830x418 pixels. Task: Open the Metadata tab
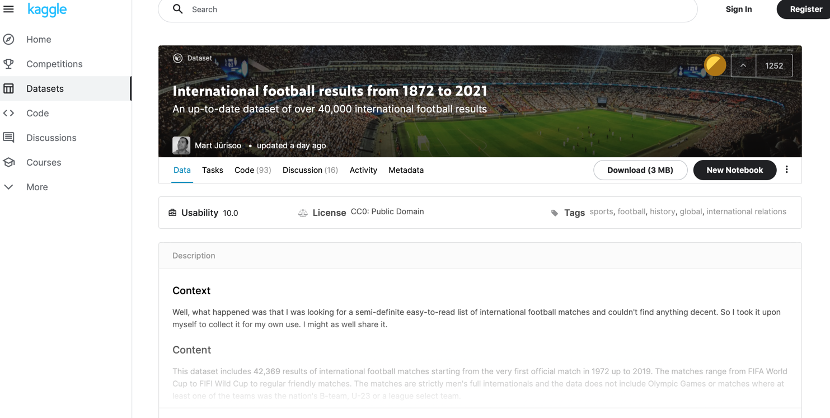406,170
